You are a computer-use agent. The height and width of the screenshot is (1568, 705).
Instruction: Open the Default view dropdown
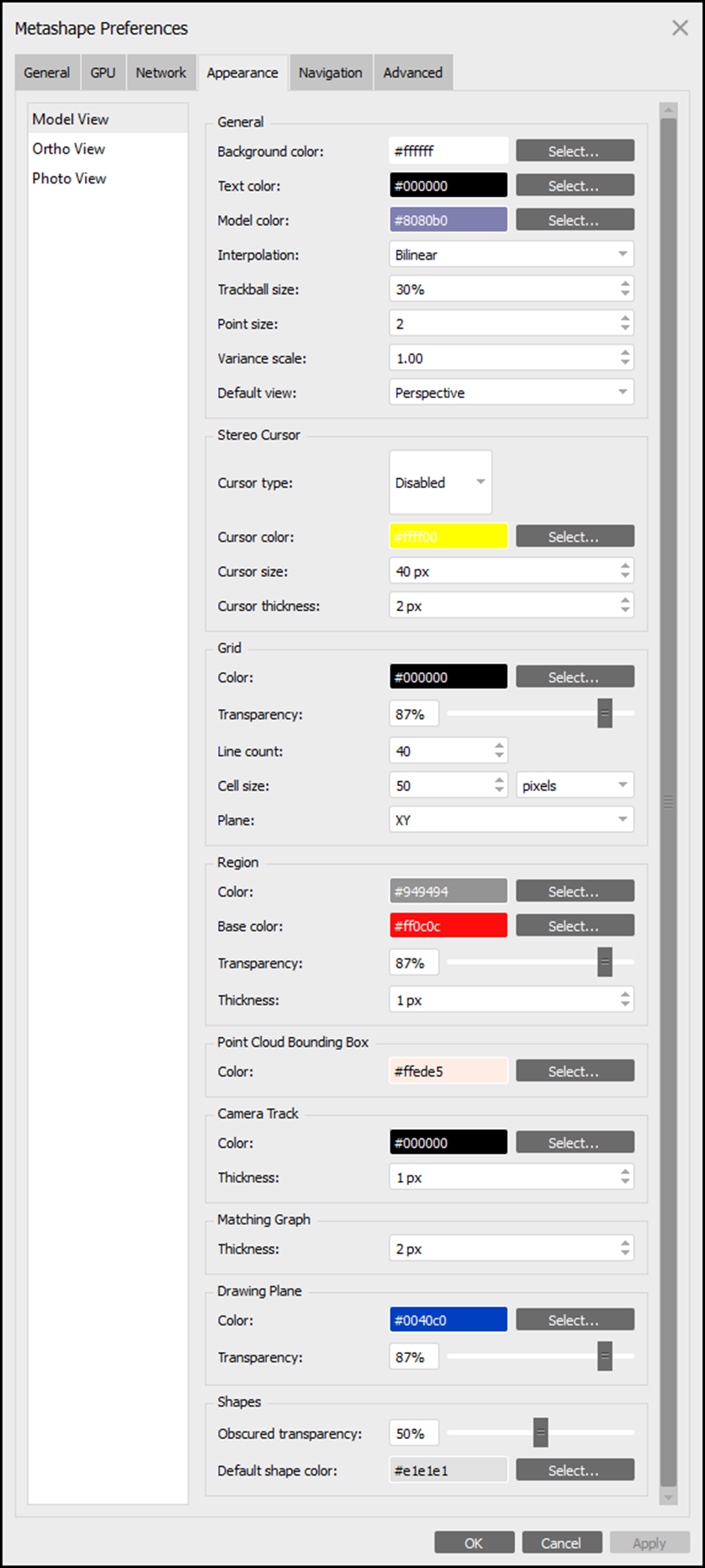tap(512, 393)
